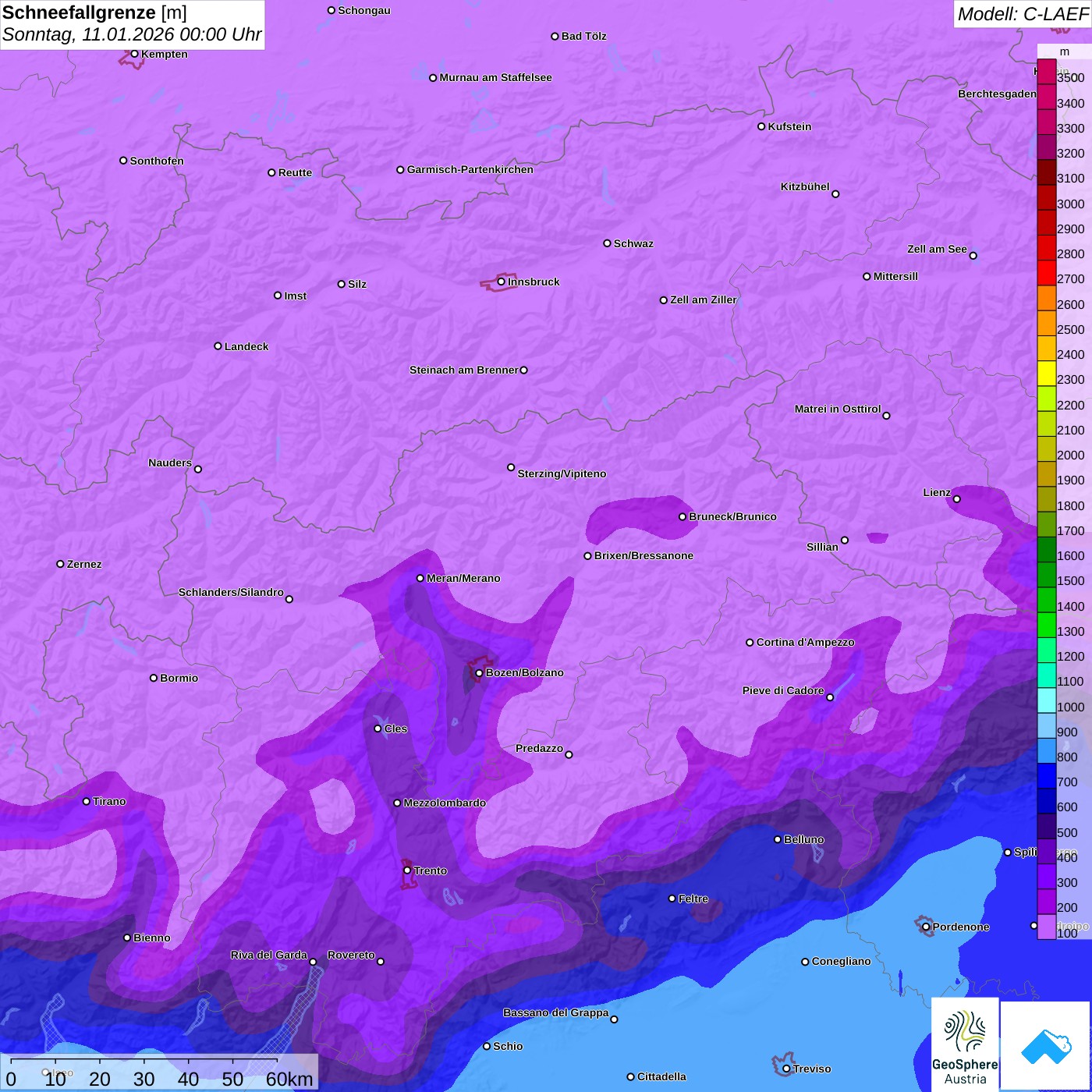Click the Zell am See marker dot
The height and width of the screenshot is (1092, 1092).
point(973,255)
